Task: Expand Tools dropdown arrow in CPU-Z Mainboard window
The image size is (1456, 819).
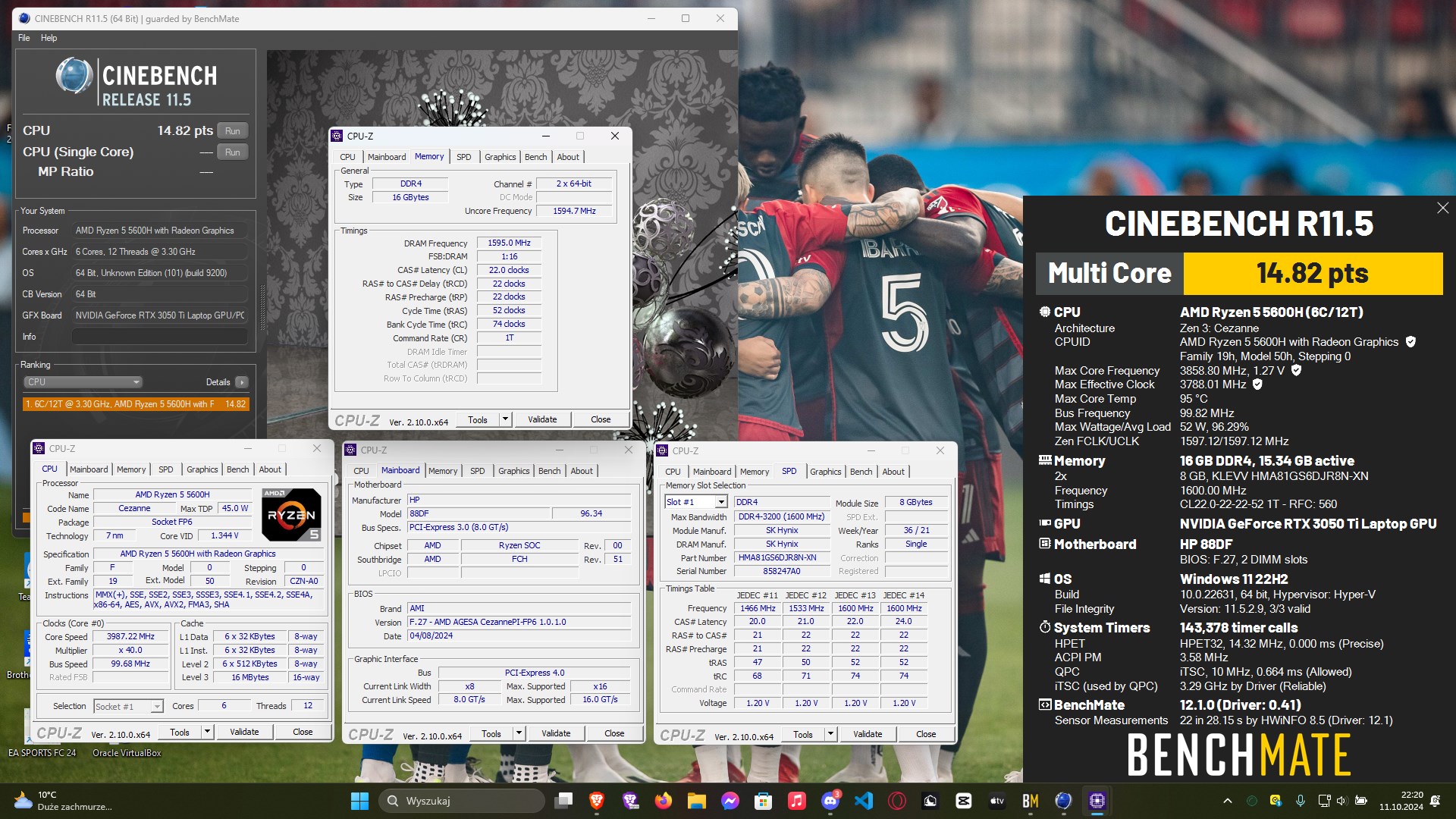Action: pyautogui.click(x=519, y=733)
